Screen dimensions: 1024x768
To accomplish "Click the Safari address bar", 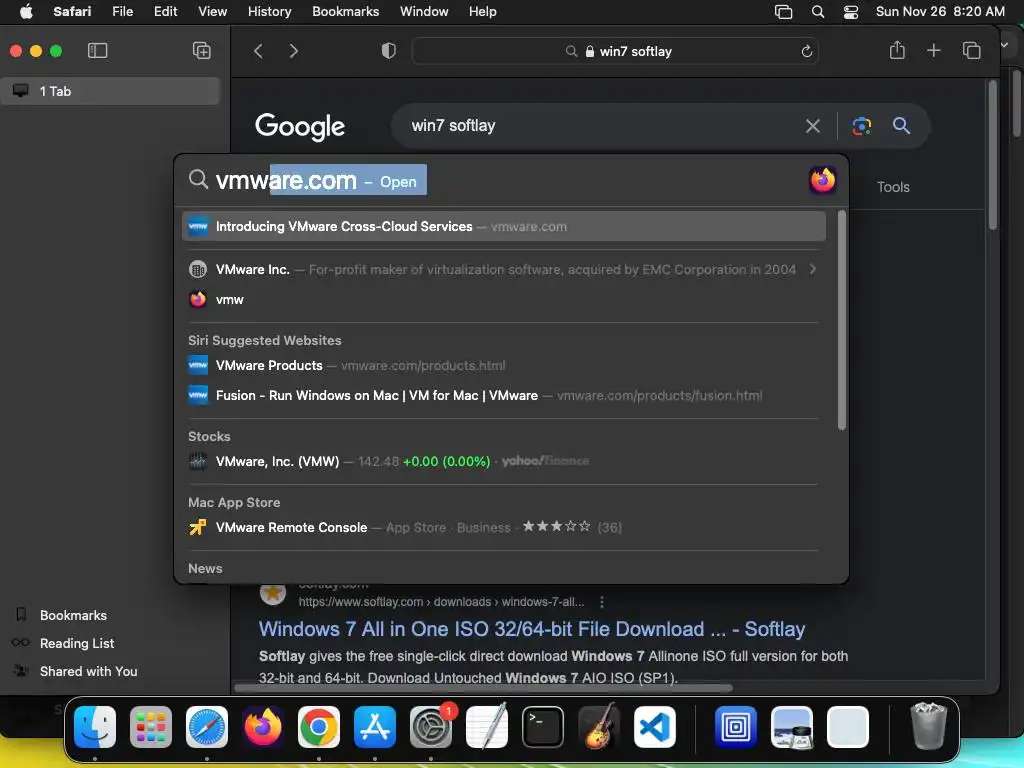I will coord(615,51).
